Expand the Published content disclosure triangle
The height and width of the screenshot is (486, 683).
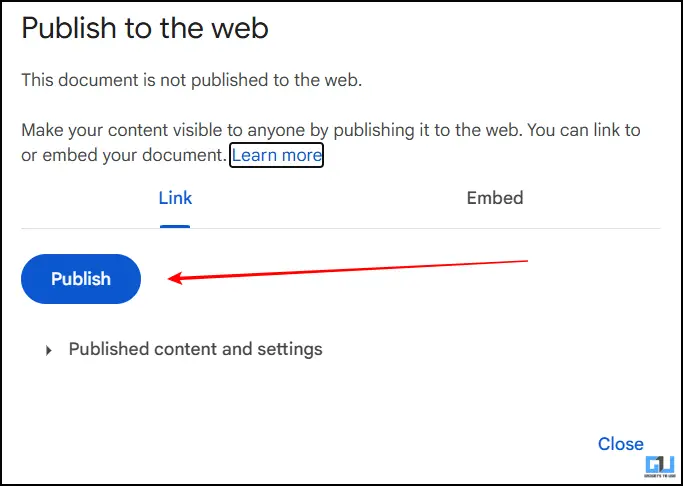pos(49,350)
